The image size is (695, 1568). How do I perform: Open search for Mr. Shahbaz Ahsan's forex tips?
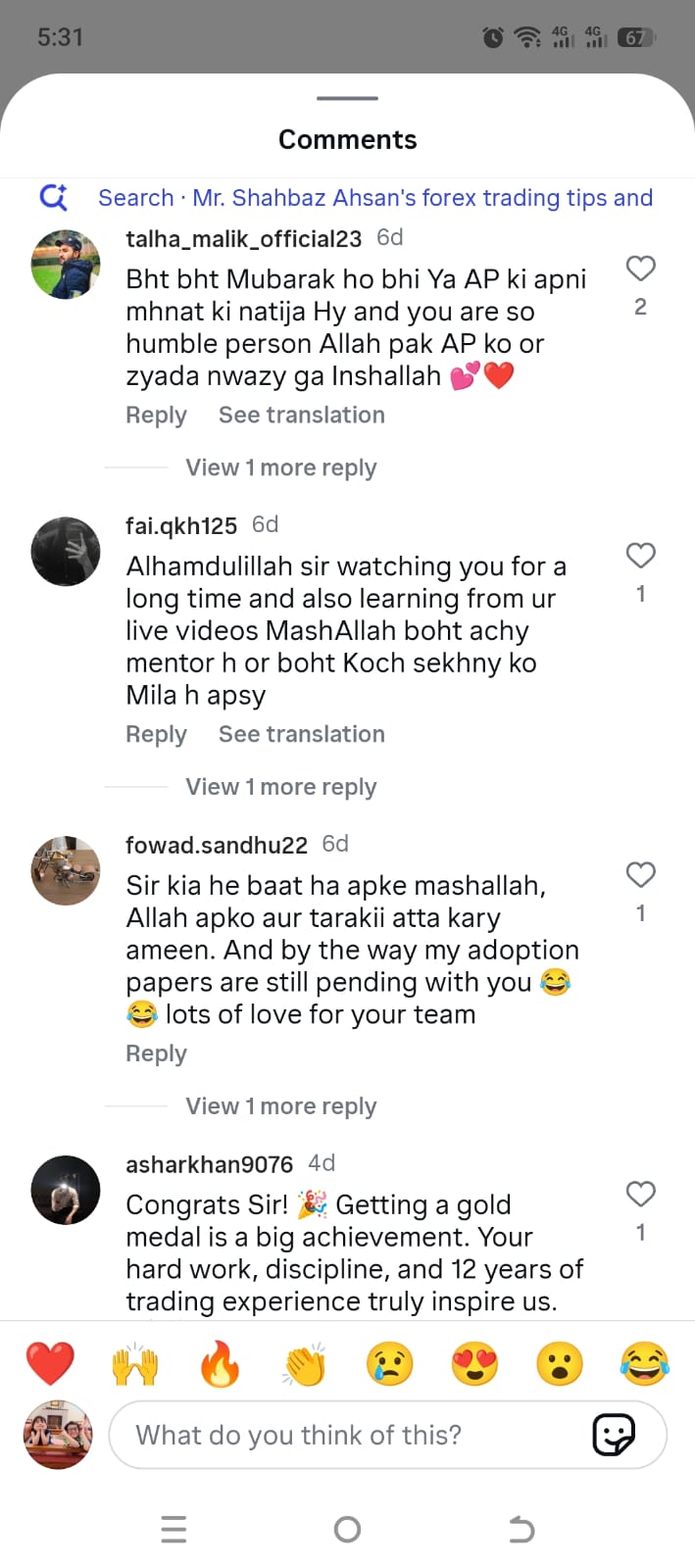(374, 198)
